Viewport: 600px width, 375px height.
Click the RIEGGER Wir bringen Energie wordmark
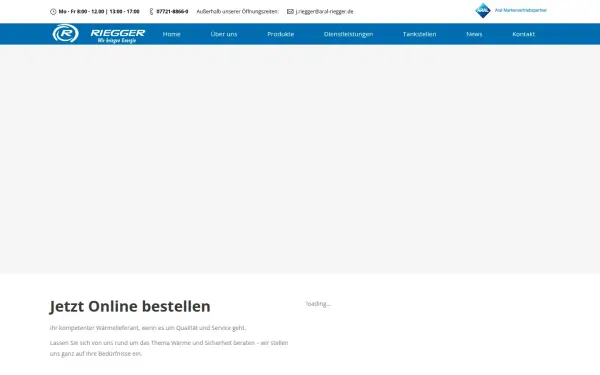[x=117, y=36]
